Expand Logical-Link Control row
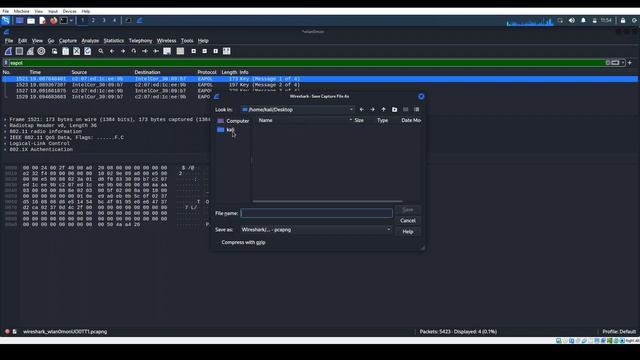Screen dimensions: 640x360 (x=5, y=144)
